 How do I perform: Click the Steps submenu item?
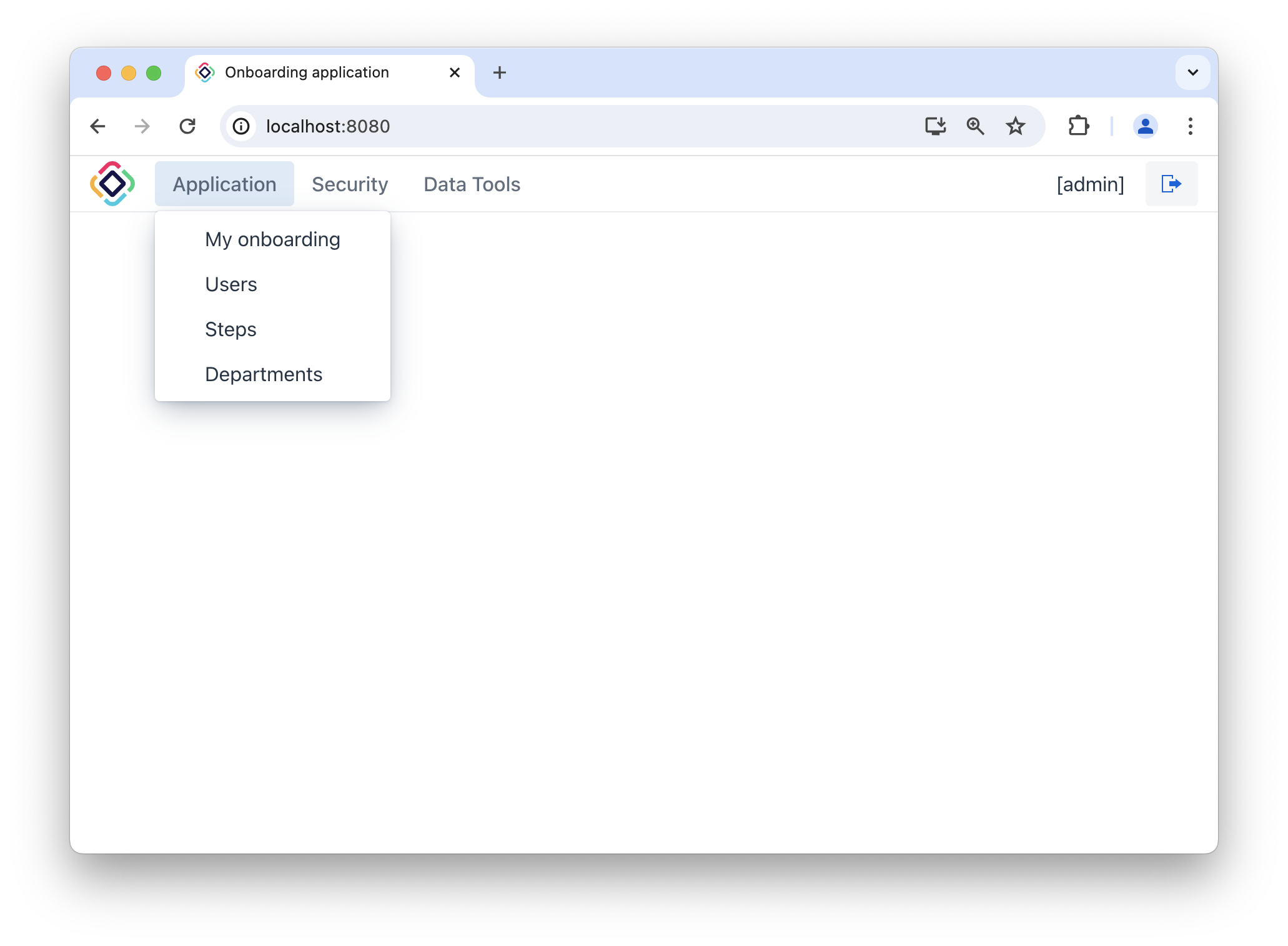(x=230, y=329)
